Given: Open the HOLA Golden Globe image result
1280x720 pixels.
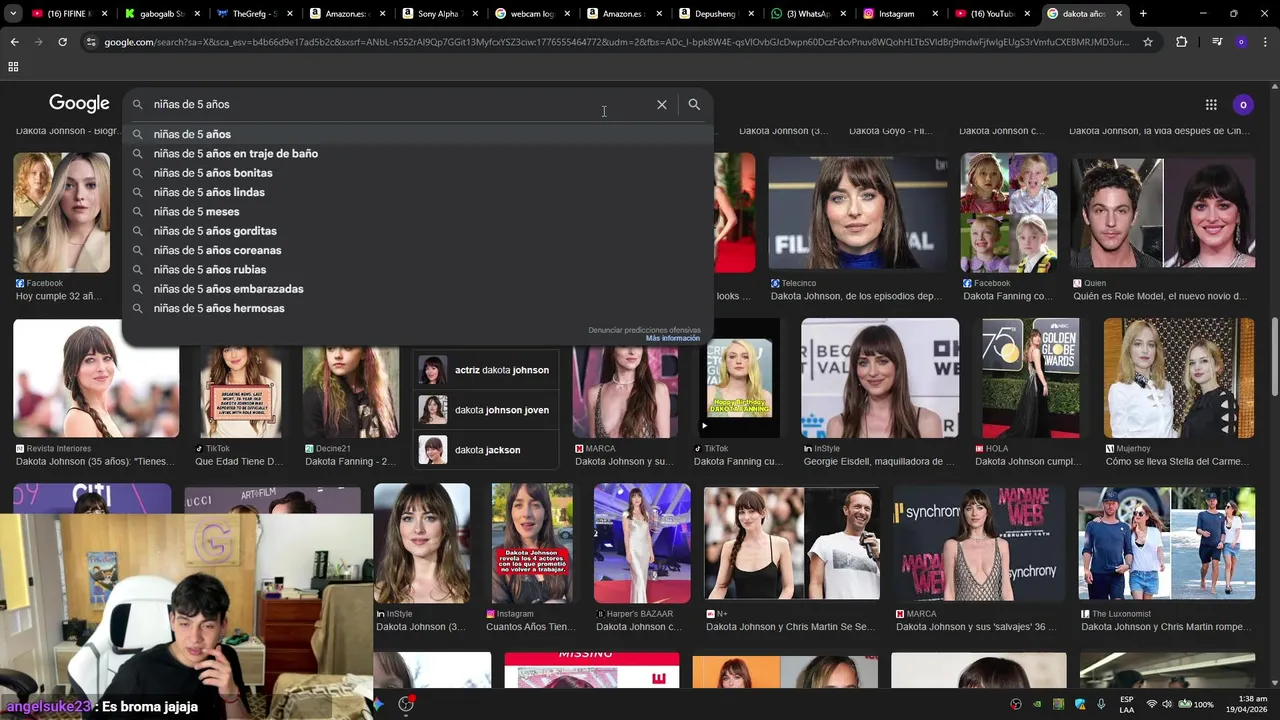Looking at the screenshot, I should 1030,378.
